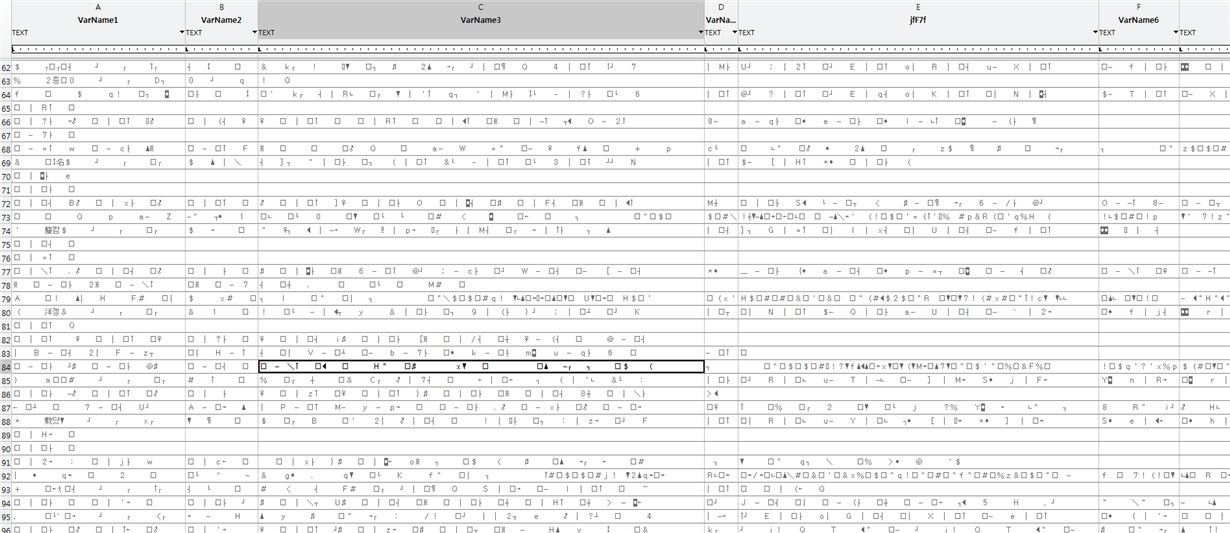Select row header 63
The width and height of the screenshot is (1230, 533).
point(5,80)
